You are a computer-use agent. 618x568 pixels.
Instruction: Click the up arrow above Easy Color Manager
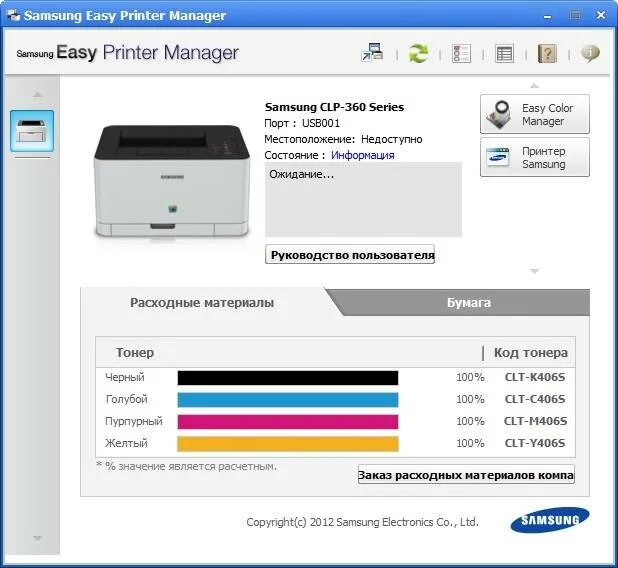[534, 86]
